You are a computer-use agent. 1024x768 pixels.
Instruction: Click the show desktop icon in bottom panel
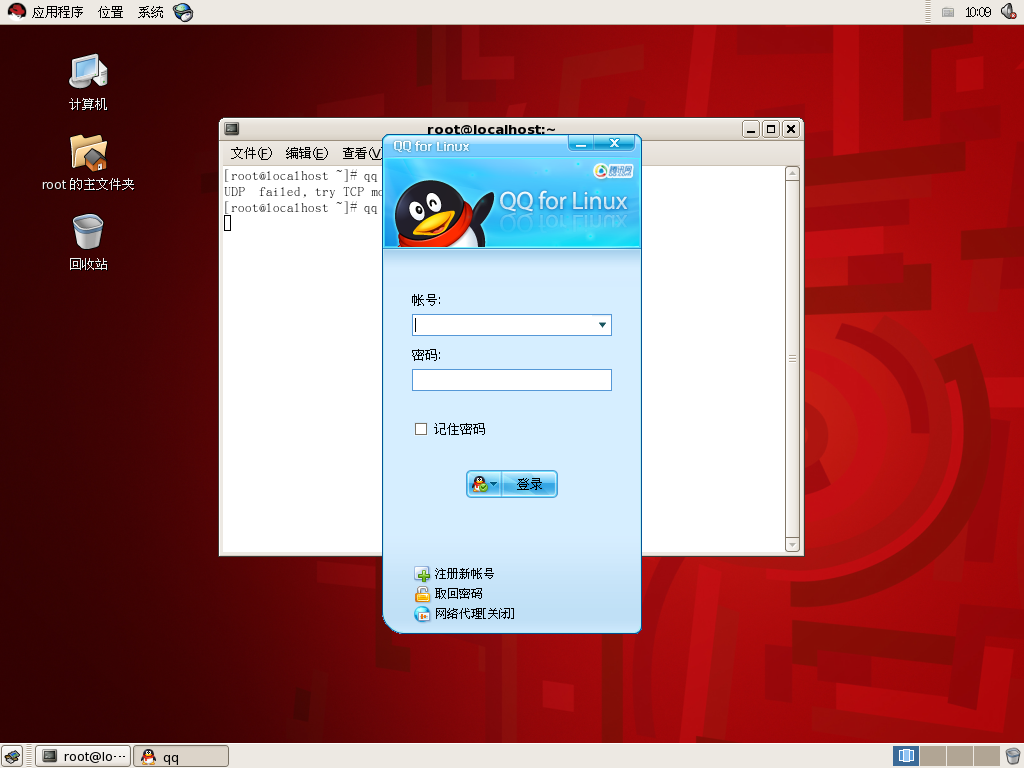(12, 756)
